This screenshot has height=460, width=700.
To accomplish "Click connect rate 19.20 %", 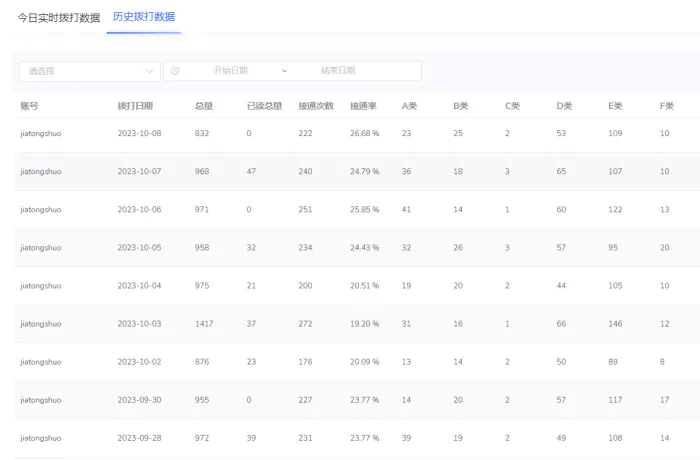I will pyautogui.click(x=365, y=324).
